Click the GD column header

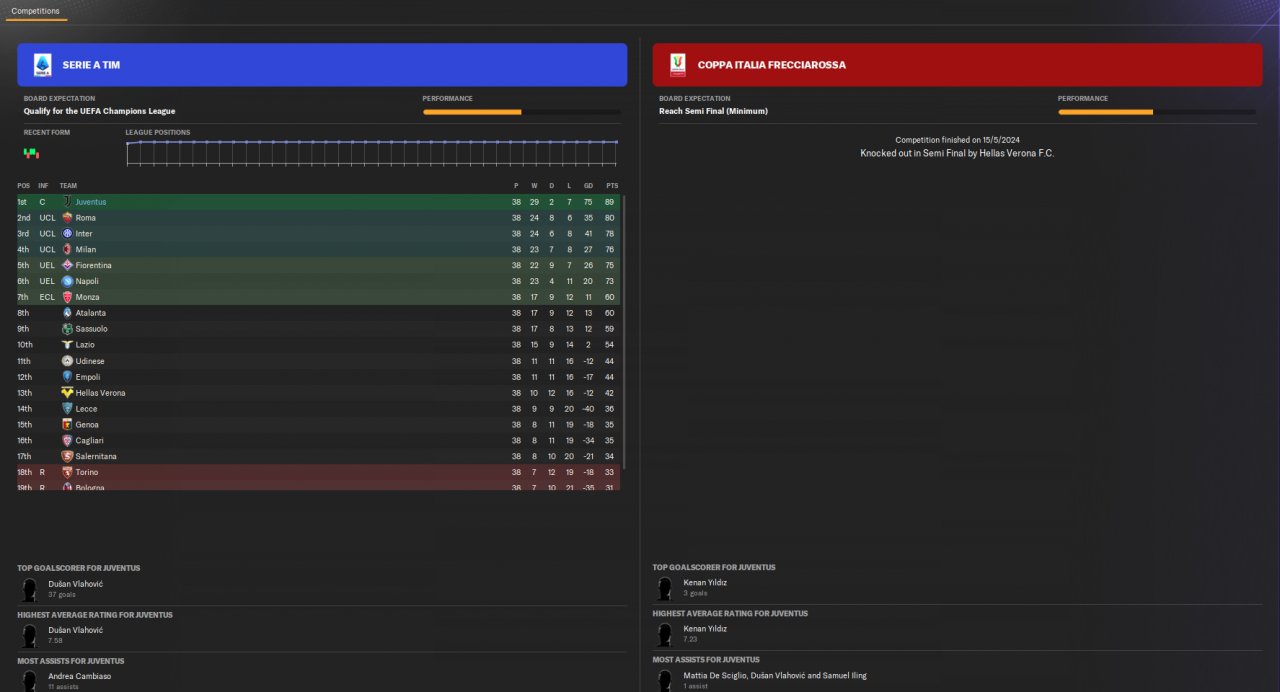tap(588, 186)
